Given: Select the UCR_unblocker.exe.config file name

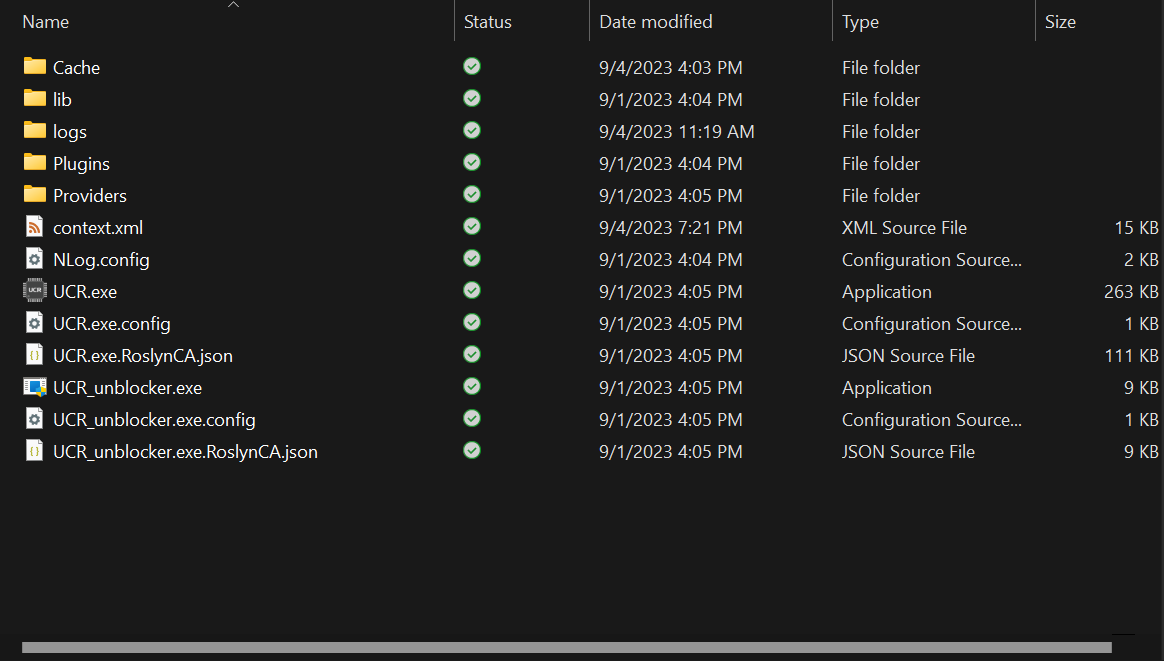Looking at the screenshot, I should click(x=154, y=420).
